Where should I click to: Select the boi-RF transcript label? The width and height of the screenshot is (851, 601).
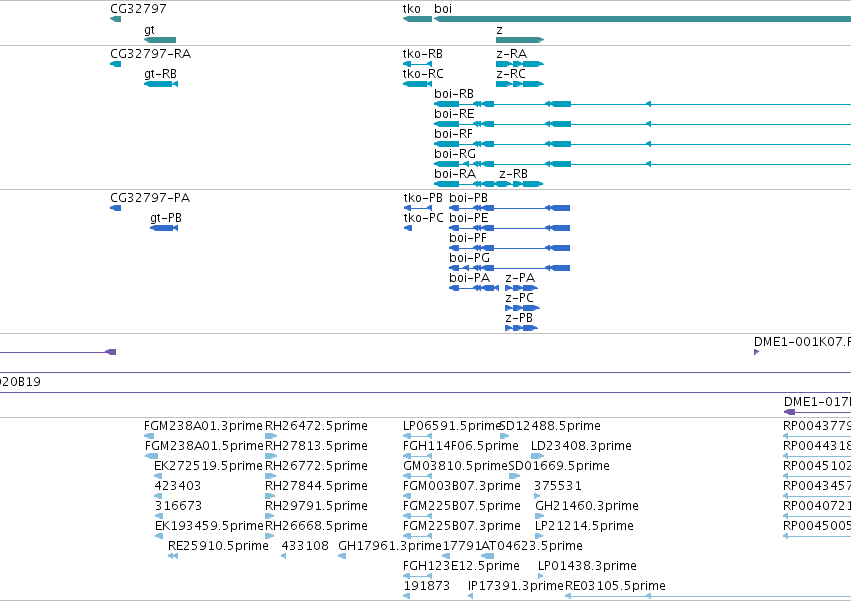tap(453, 134)
